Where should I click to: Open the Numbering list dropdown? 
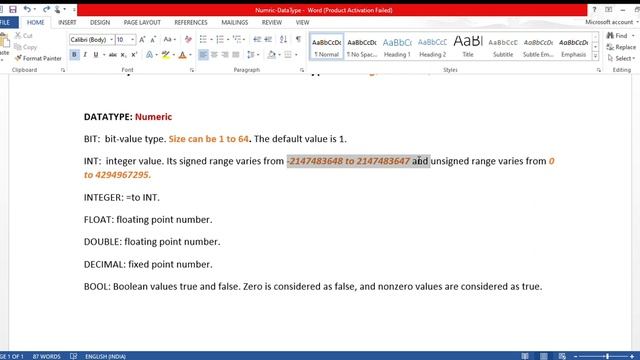click(228, 40)
